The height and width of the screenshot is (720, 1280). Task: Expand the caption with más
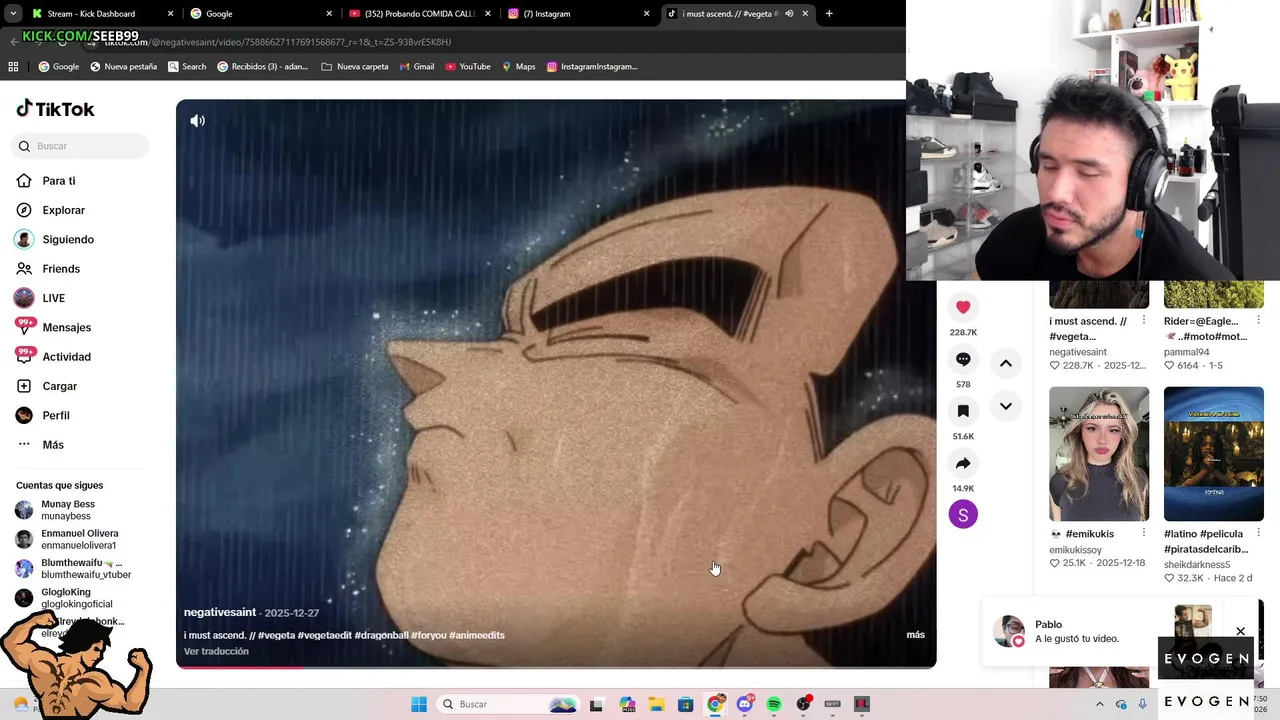pos(915,635)
